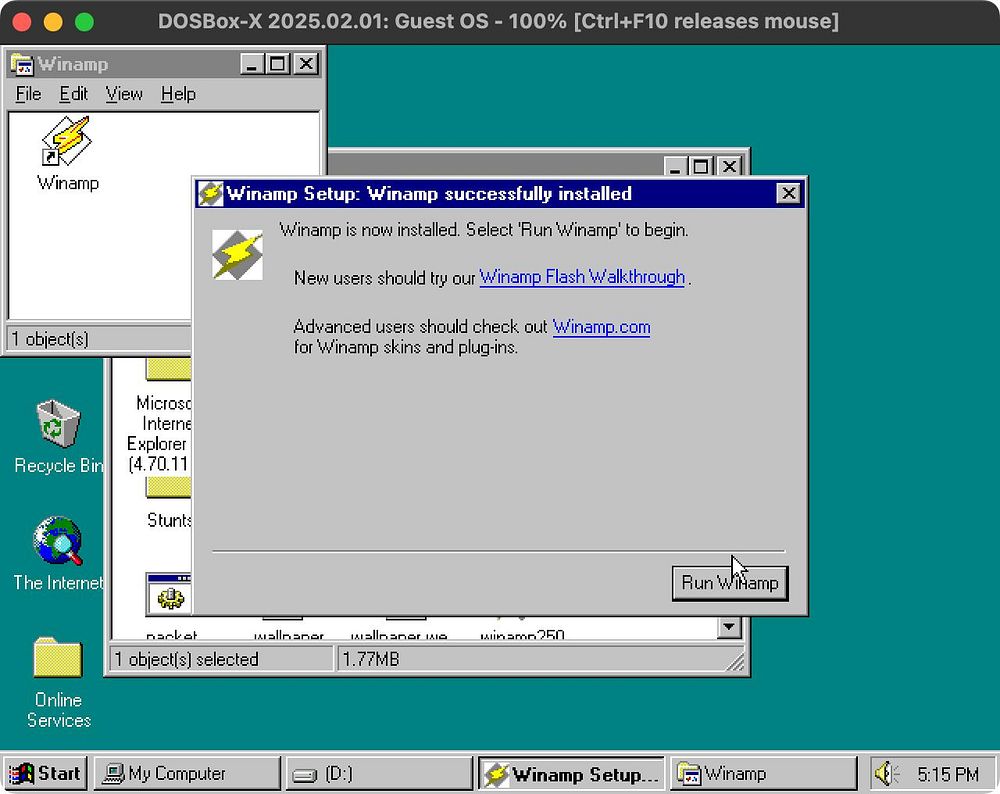Viewport: 1000px width, 794px height.
Task: Close the Winamp folder window
Action: click(307, 64)
